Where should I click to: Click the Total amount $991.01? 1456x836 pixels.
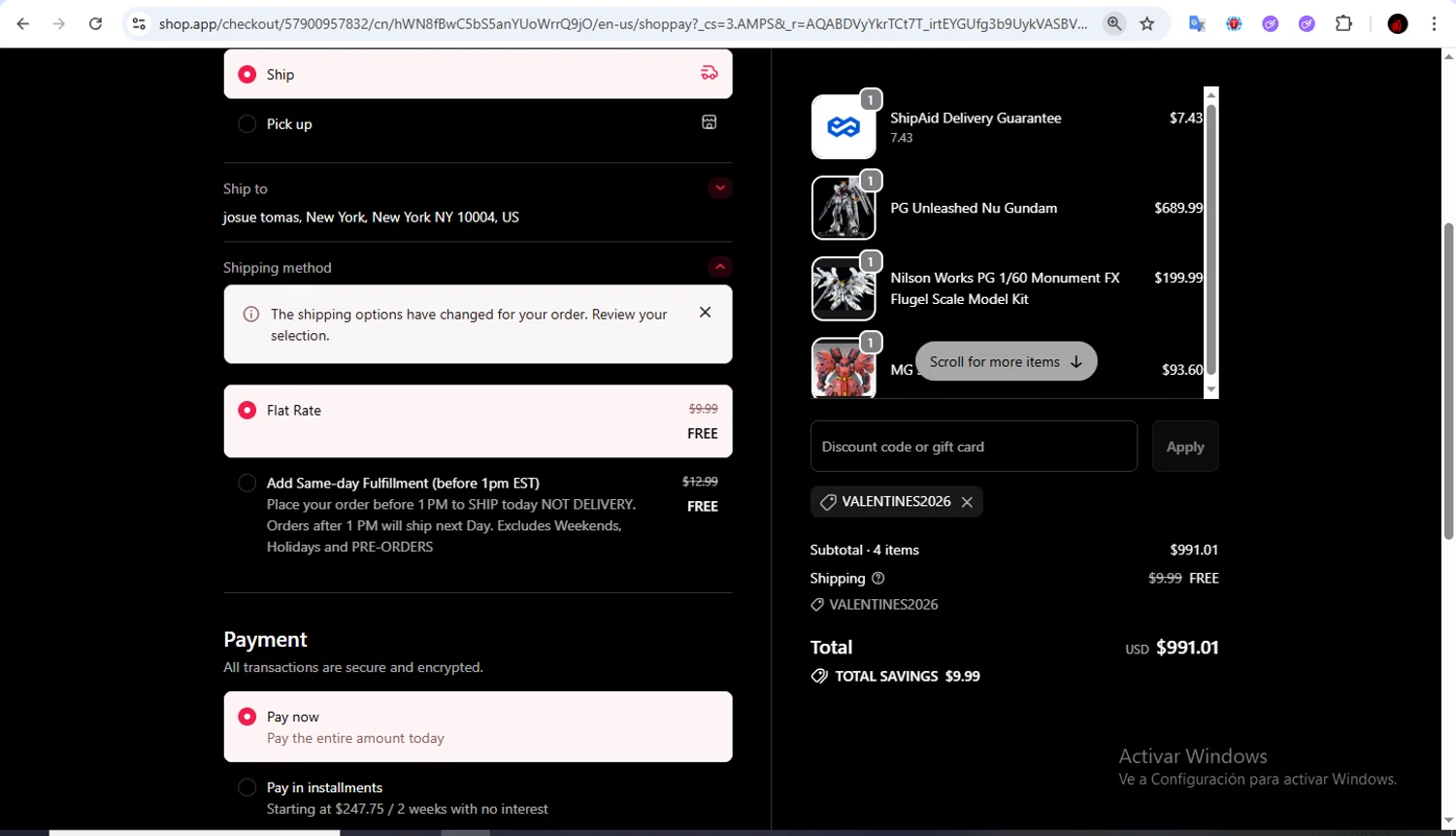point(1187,648)
